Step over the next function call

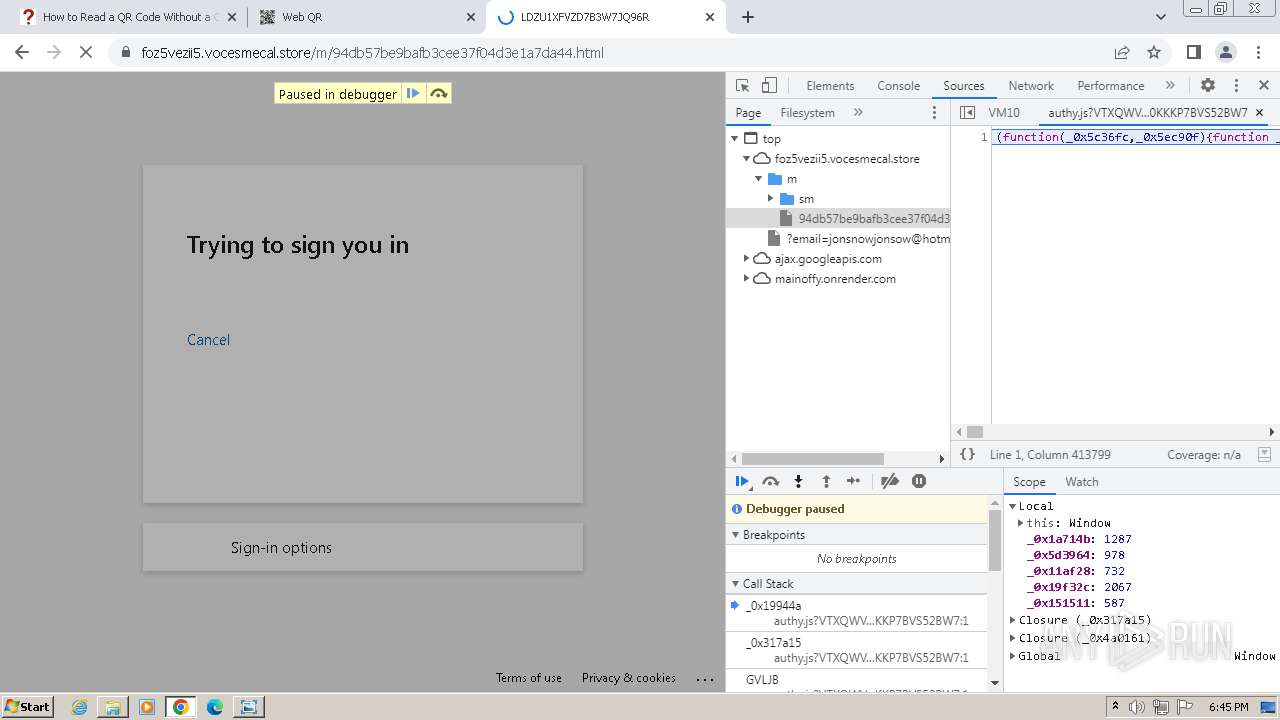pos(770,481)
